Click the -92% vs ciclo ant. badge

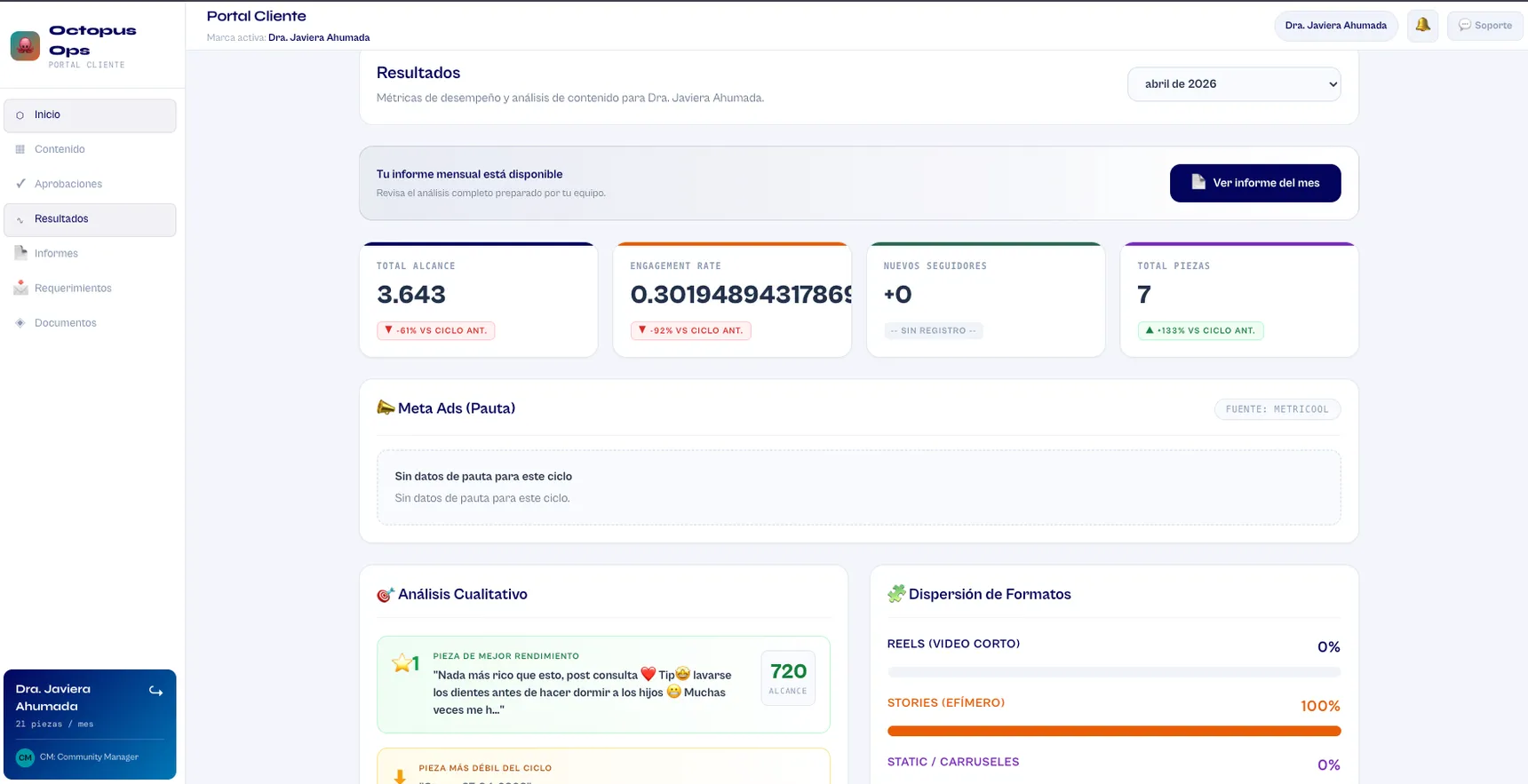[690, 330]
